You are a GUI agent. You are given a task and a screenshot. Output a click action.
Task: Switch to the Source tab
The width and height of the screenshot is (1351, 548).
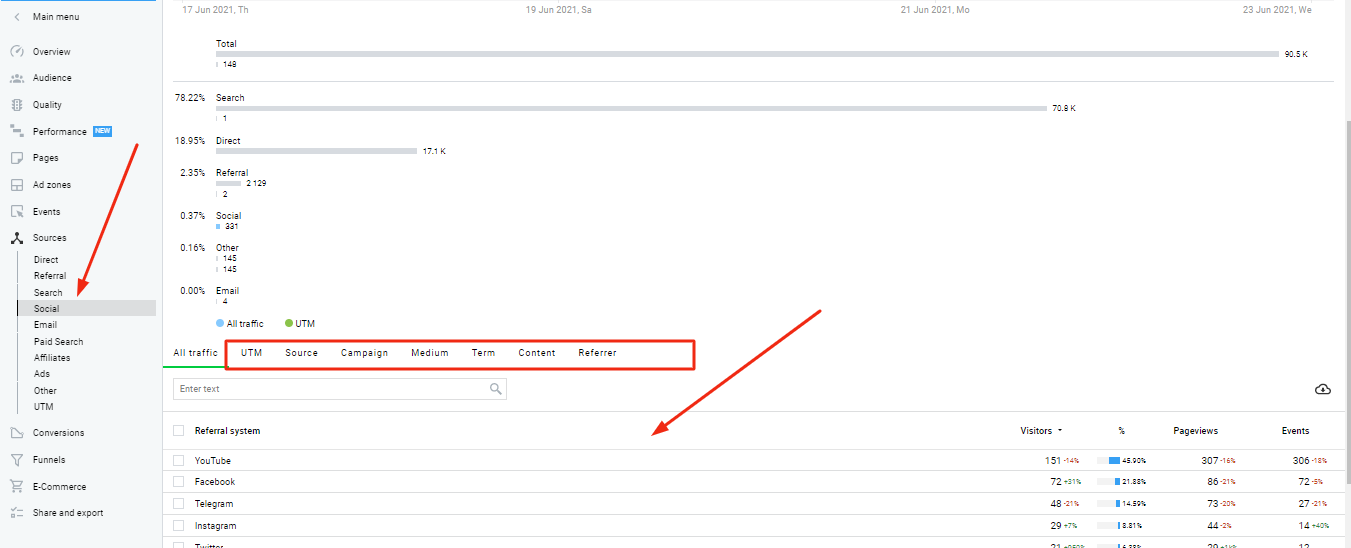pos(301,353)
